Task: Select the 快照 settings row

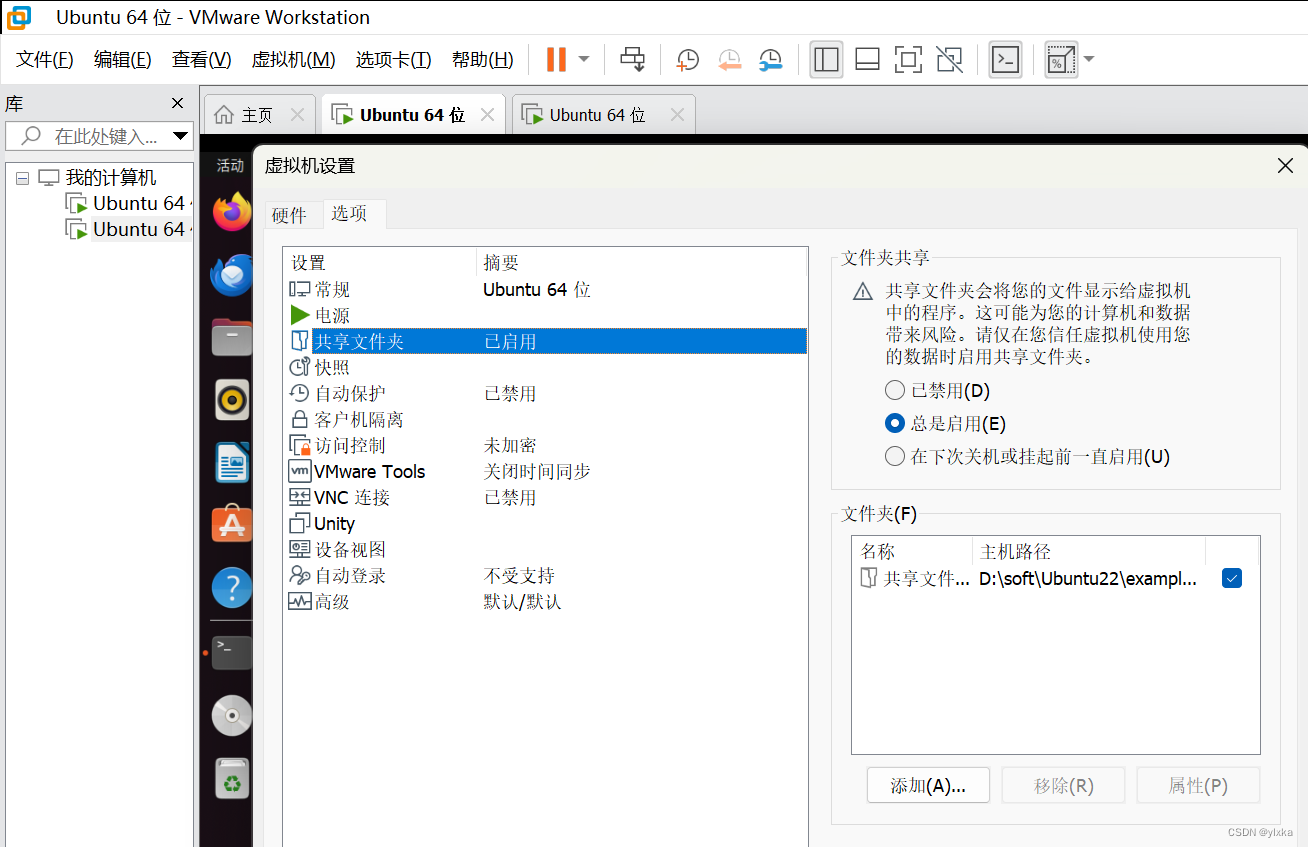Action: coord(545,368)
